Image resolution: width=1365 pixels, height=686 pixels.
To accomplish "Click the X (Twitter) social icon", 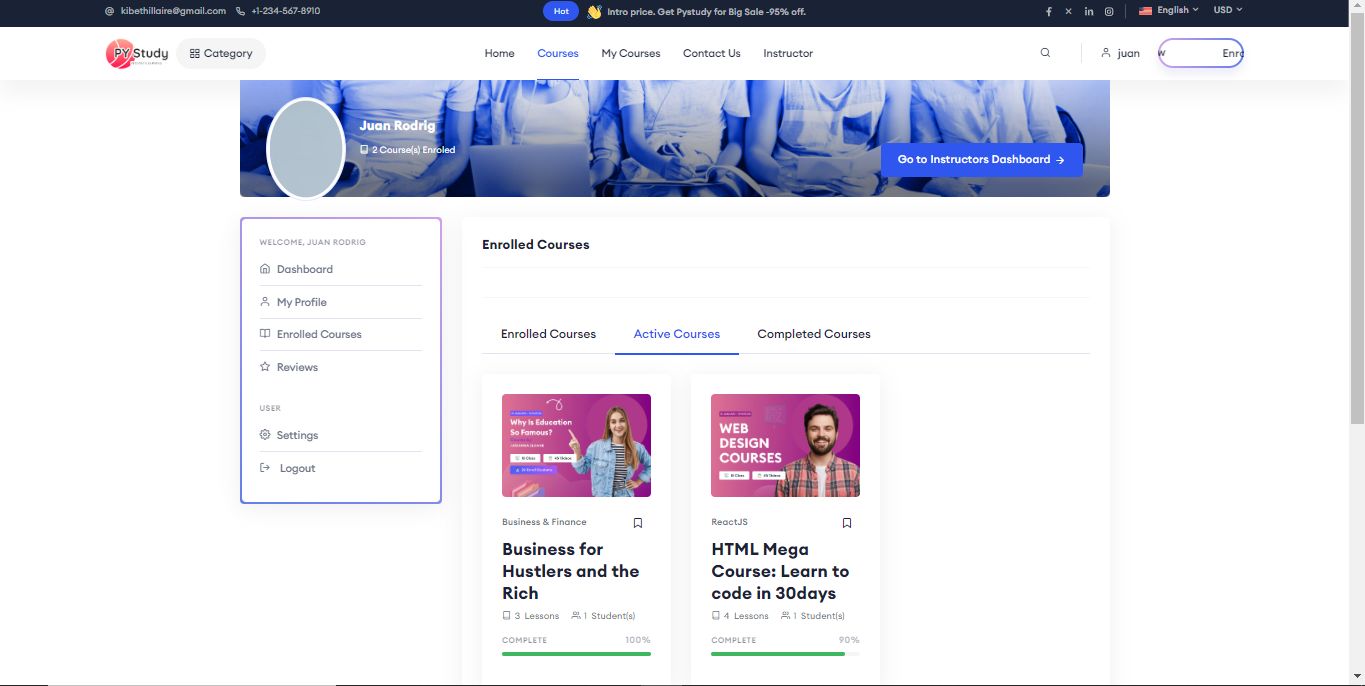I will point(1069,11).
